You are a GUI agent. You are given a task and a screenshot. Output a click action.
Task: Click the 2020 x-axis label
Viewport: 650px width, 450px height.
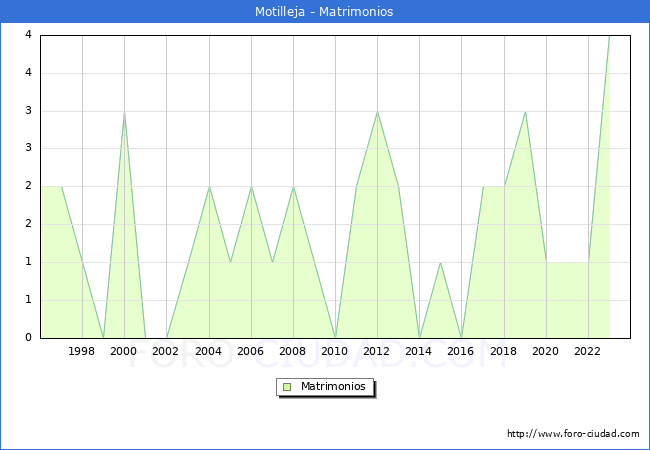(546, 351)
